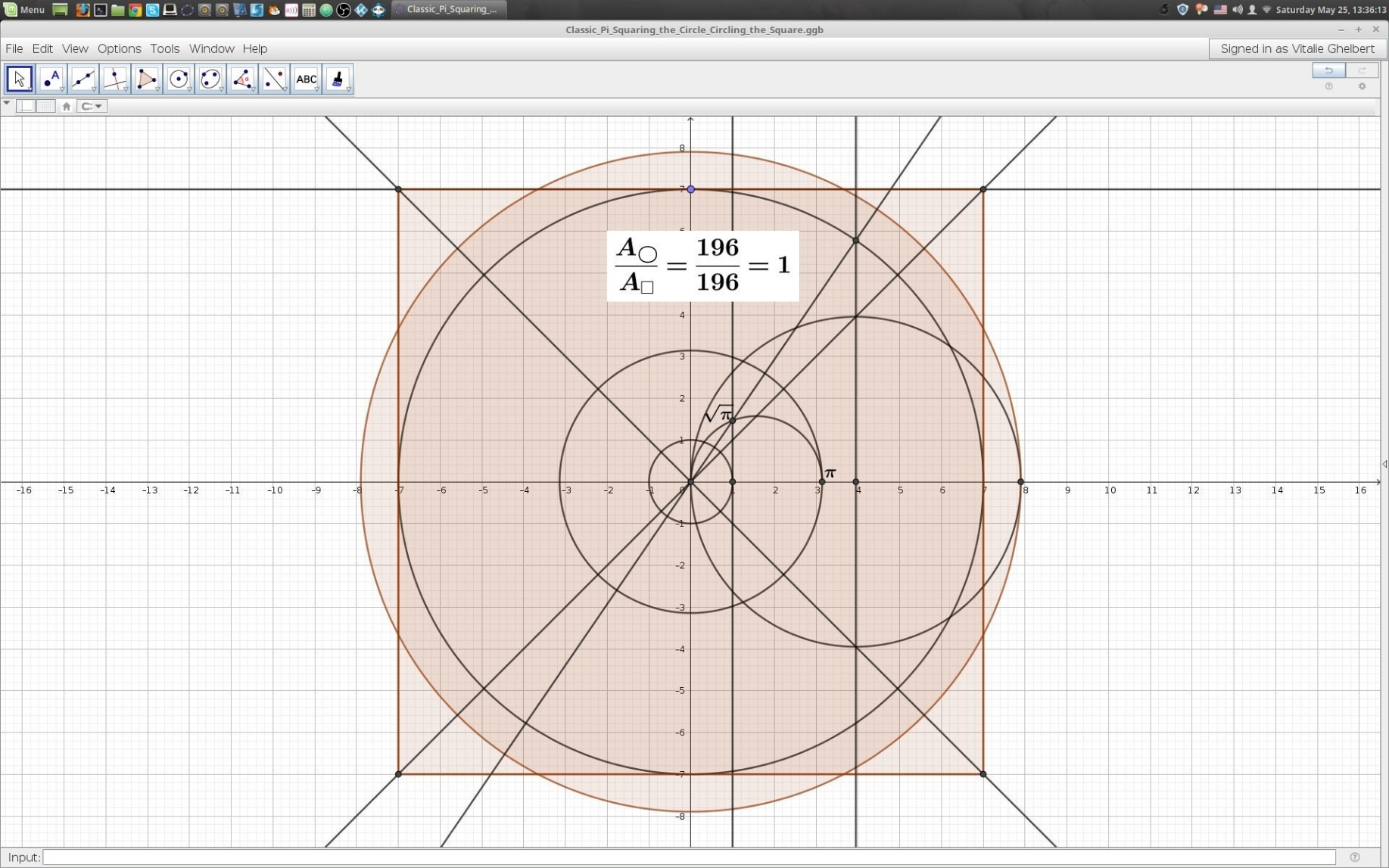
Task: Click the show desktop panel icon
Action: 60,10
